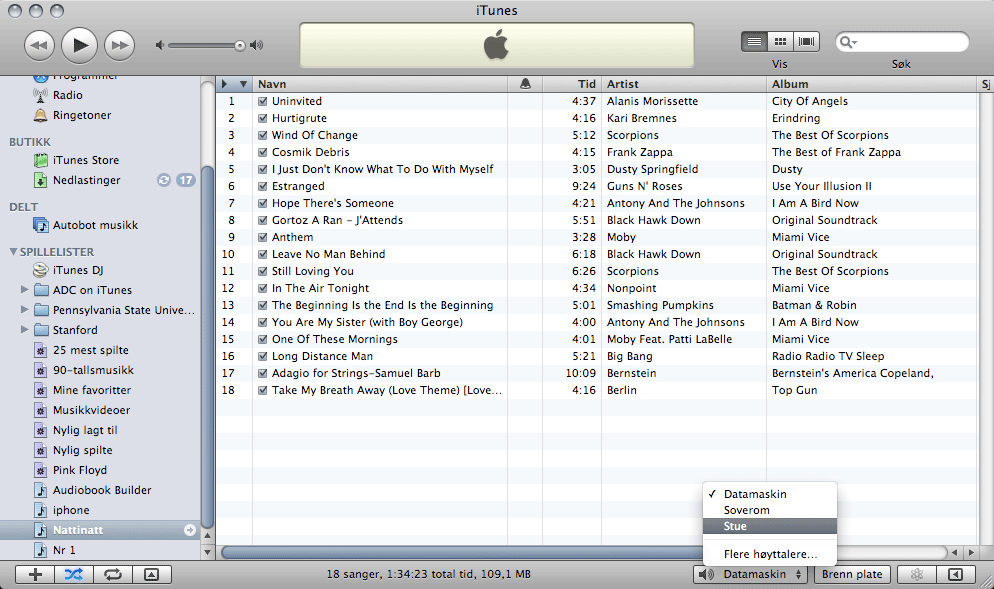Click the arrow next to Nattinatt

pos(190,530)
